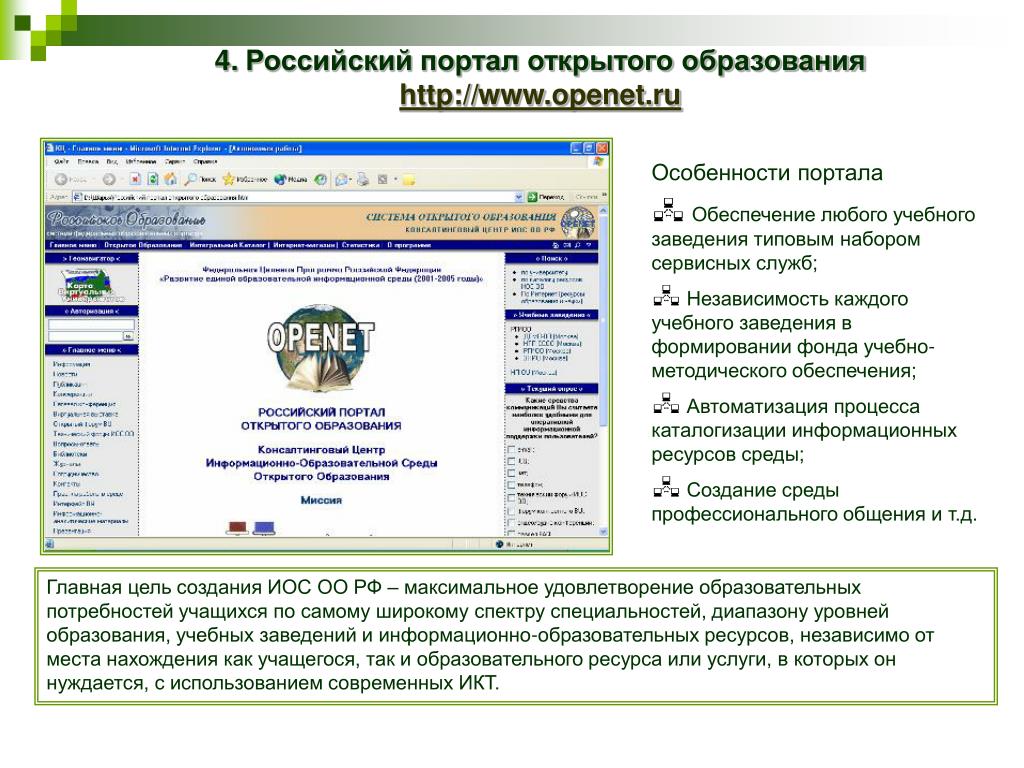
Task: Click Библиотека in left main menu
Action: pyautogui.click(x=70, y=453)
